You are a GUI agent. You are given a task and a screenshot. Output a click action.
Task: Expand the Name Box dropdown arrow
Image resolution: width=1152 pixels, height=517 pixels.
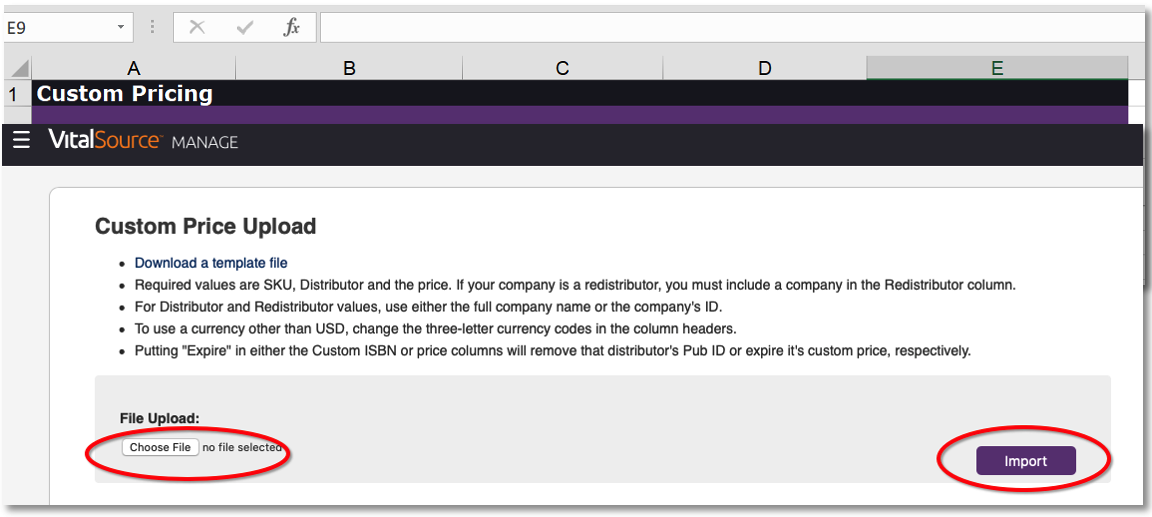click(x=120, y=27)
